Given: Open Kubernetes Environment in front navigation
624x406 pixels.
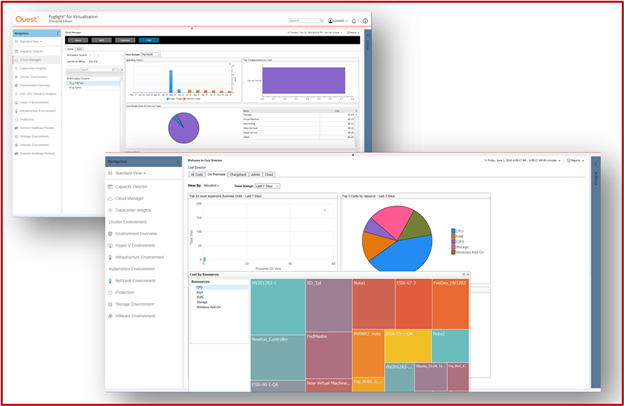Looking at the screenshot, I should click(x=132, y=269).
